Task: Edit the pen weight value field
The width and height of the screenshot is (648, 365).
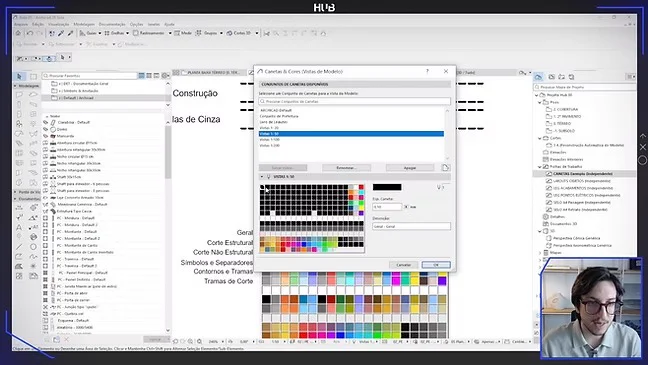Action: (387, 207)
